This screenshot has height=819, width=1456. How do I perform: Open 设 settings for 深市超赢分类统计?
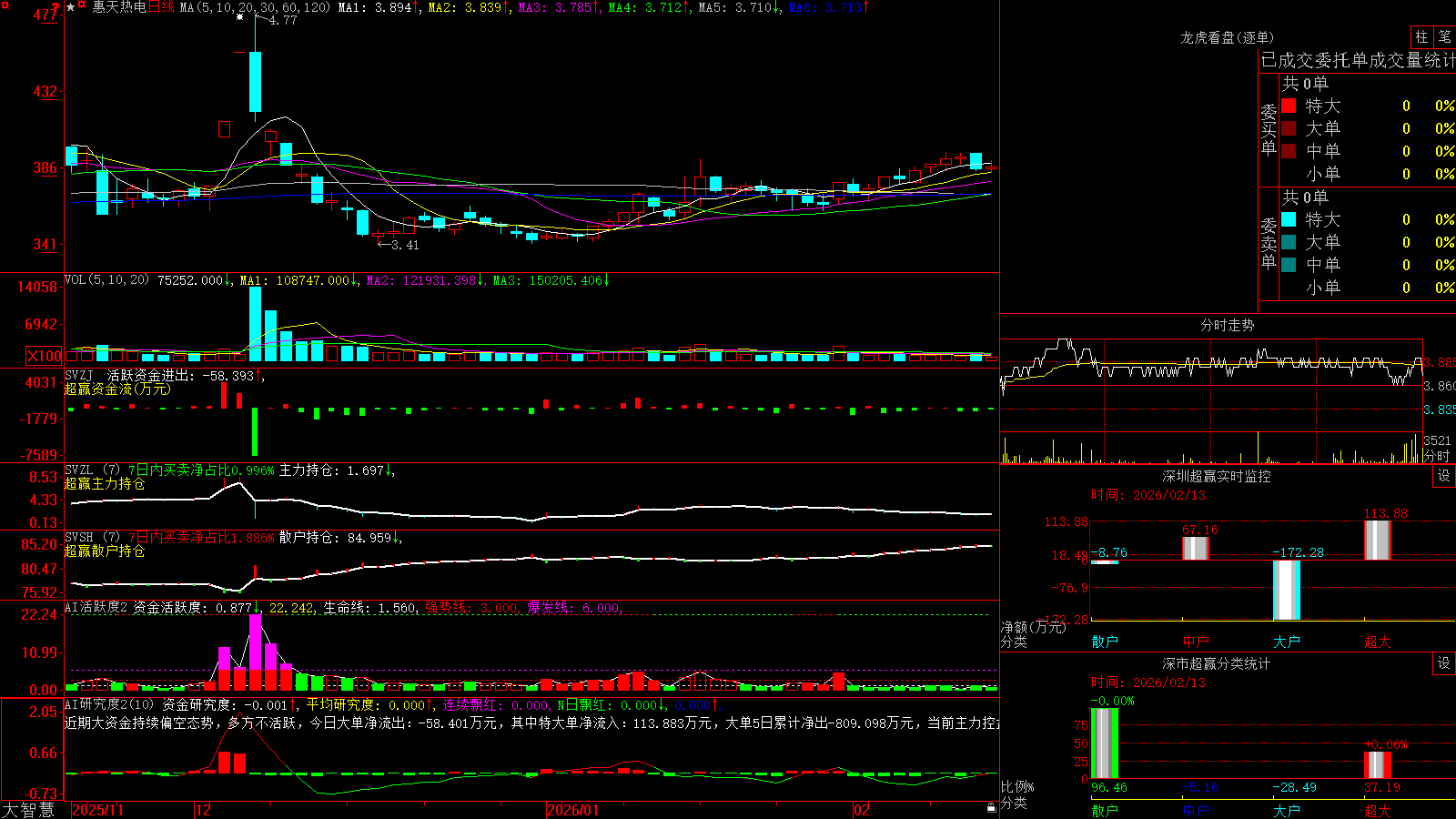tap(1443, 663)
